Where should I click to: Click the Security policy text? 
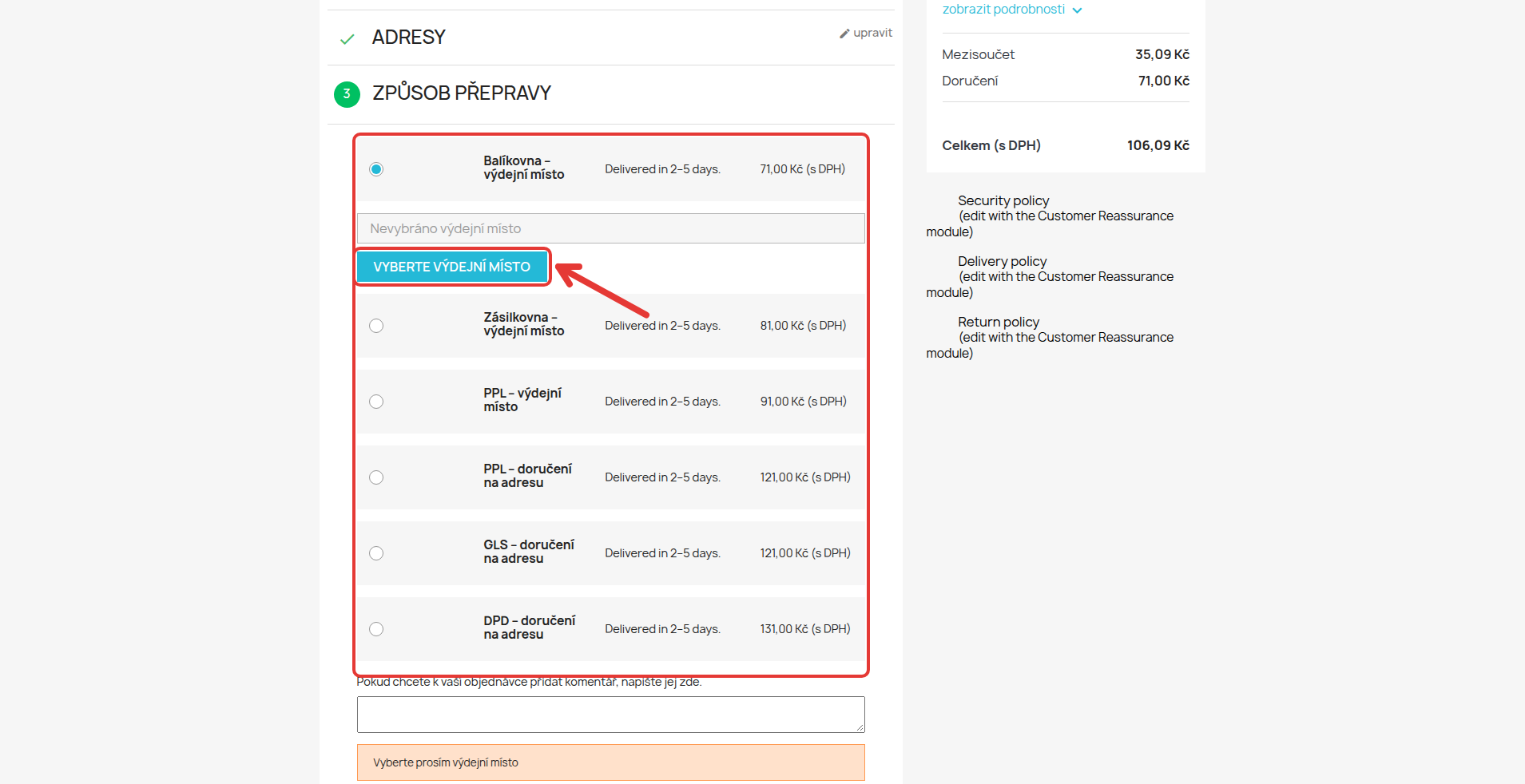[x=1003, y=201]
